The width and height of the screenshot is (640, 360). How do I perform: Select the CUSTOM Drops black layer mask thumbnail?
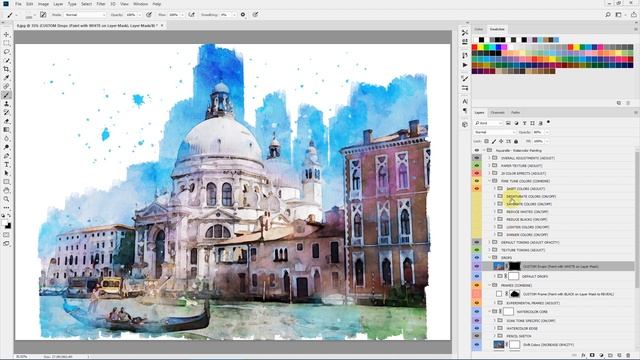click(514, 267)
